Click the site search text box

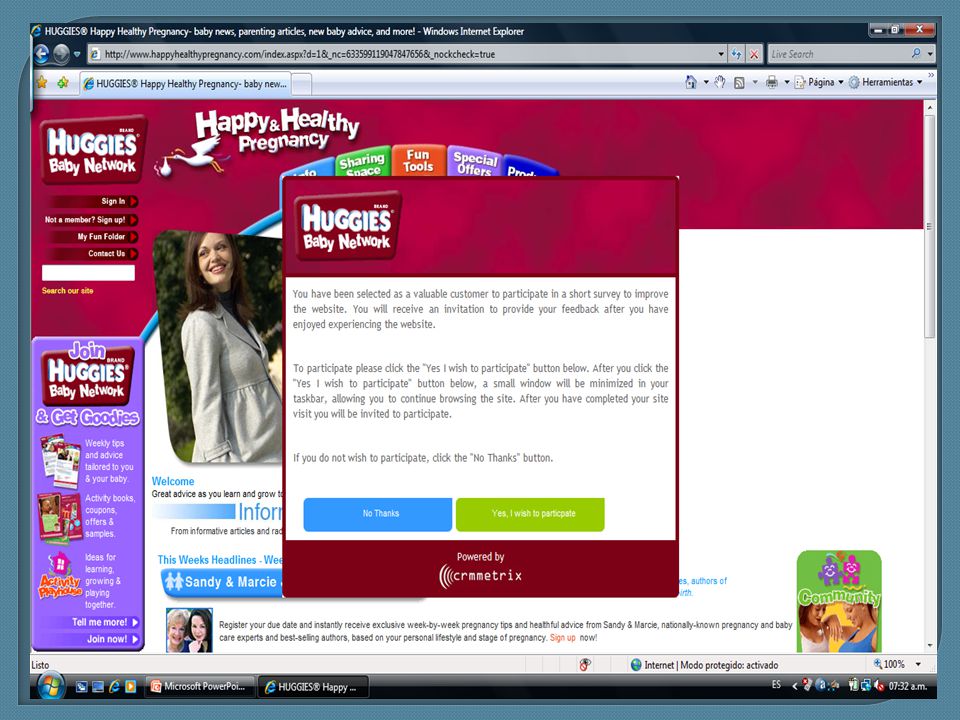pos(88,272)
